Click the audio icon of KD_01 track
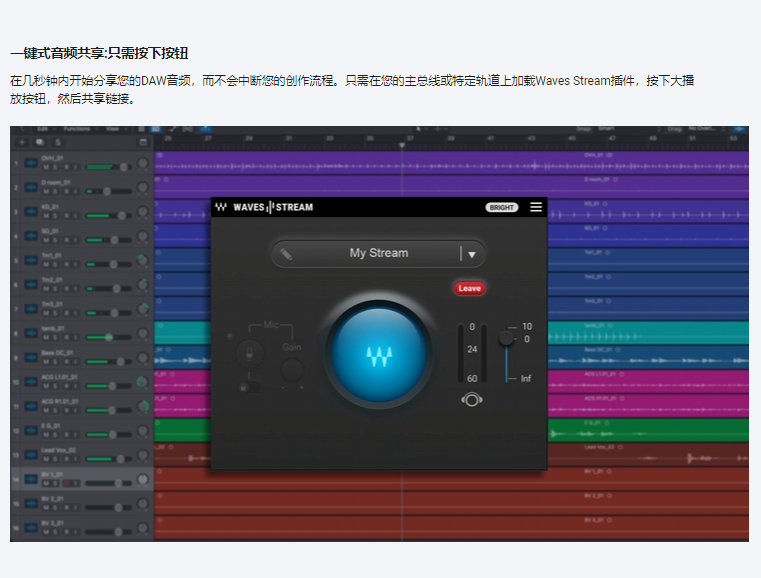 [x=31, y=212]
